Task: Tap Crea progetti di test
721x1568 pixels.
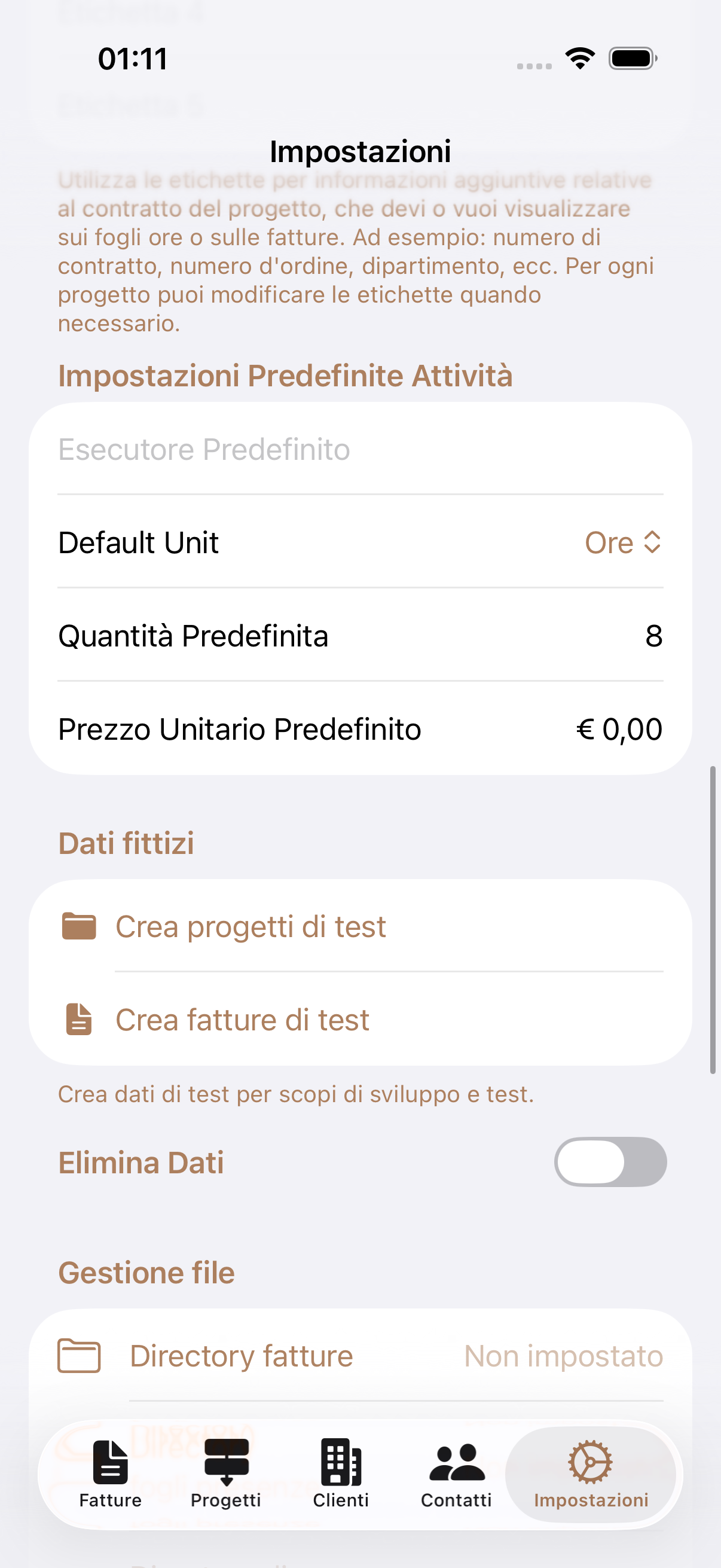Action: (x=250, y=926)
